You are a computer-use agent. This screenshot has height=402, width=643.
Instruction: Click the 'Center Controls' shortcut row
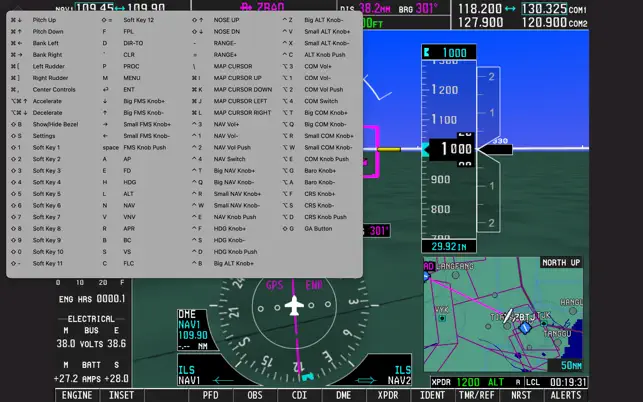click(43, 89)
